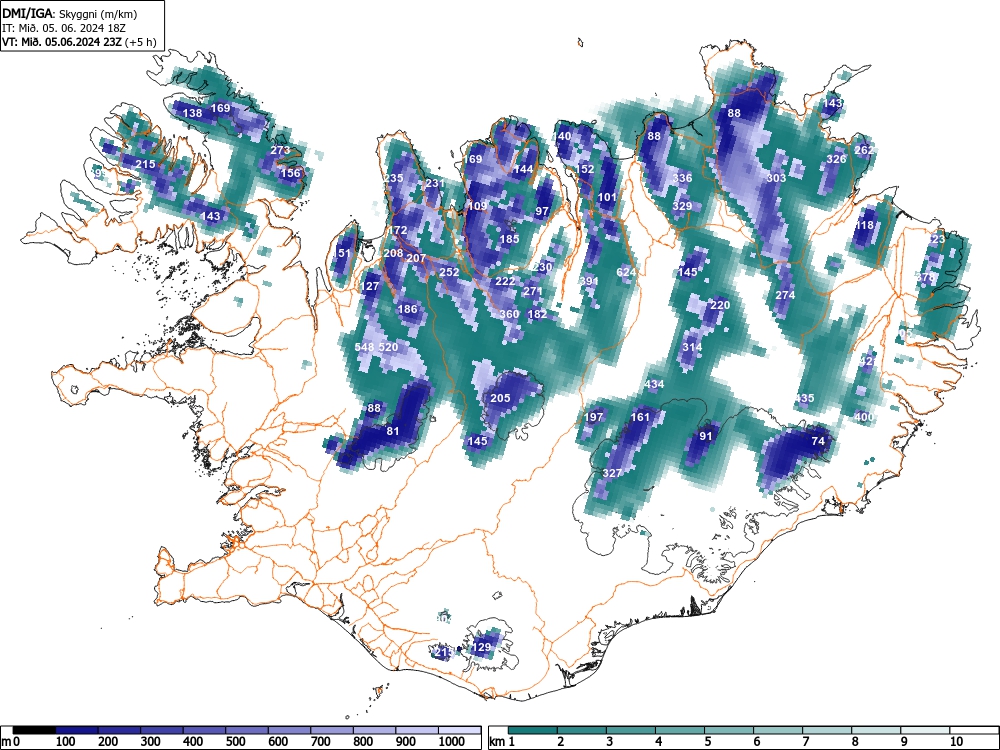This screenshot has width=1000, height=750.
Task: Click the visibility value 97 on the map
Action: (x=542, y=211)
